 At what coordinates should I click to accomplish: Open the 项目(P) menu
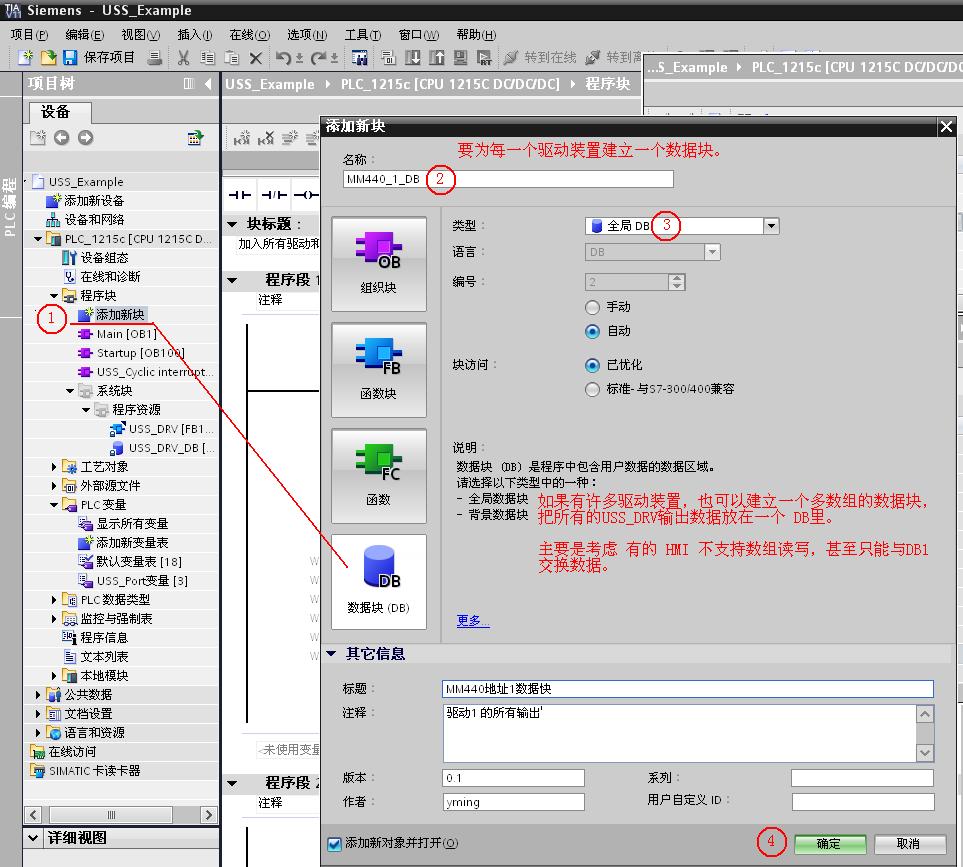29,35
